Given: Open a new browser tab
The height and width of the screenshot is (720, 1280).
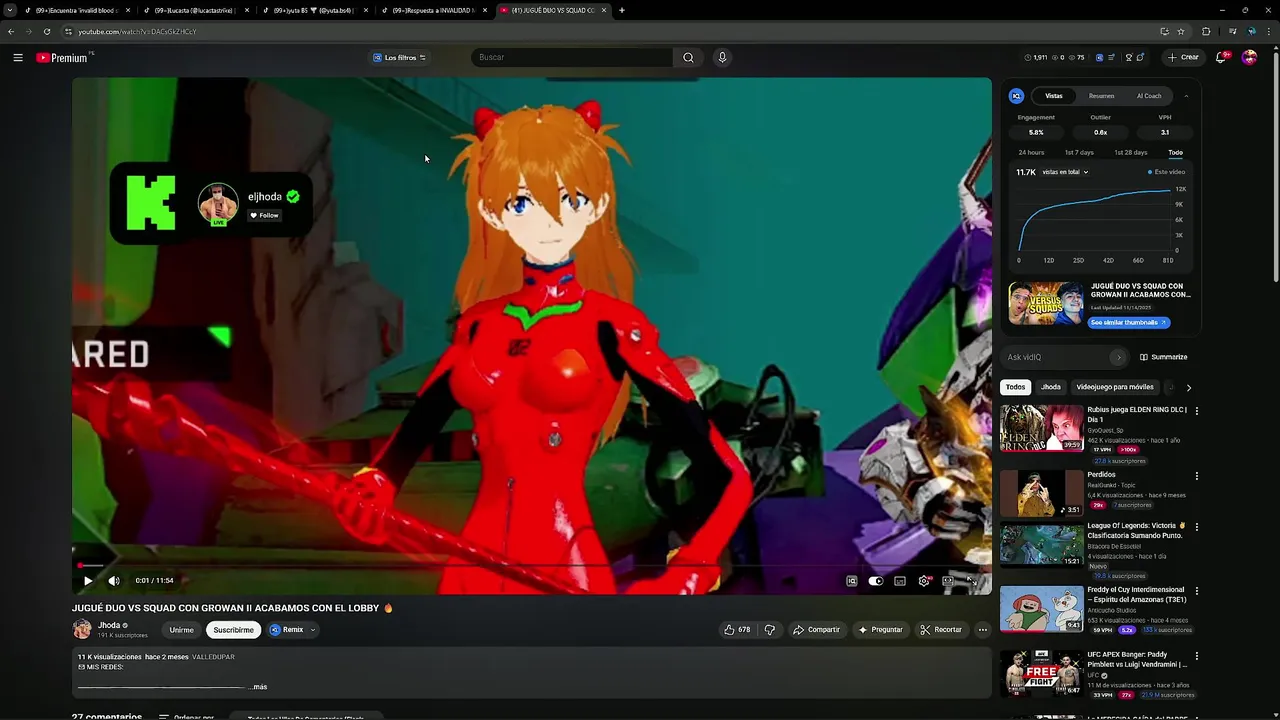Looking at the screenshot, I should click(622, 10).
